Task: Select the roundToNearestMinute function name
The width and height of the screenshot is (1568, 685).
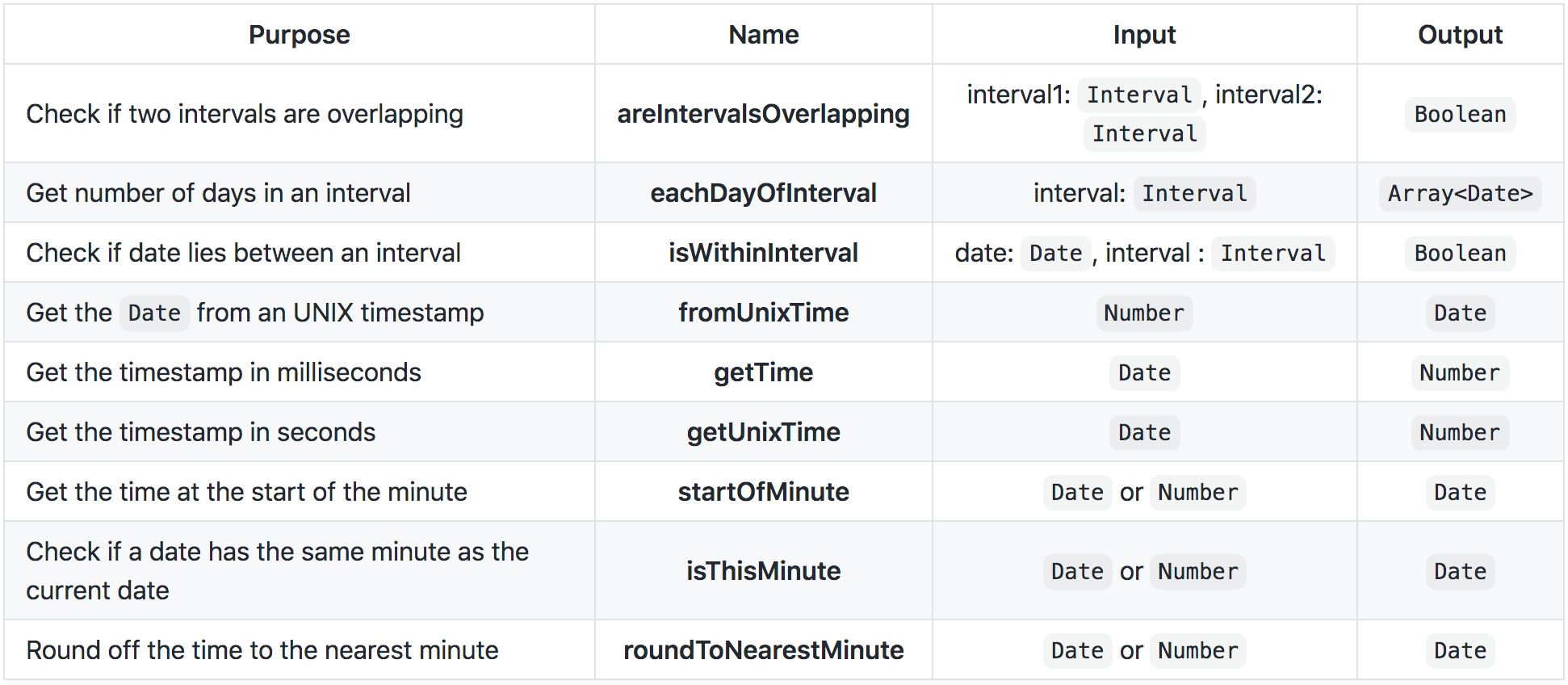Action: (763, 650)
